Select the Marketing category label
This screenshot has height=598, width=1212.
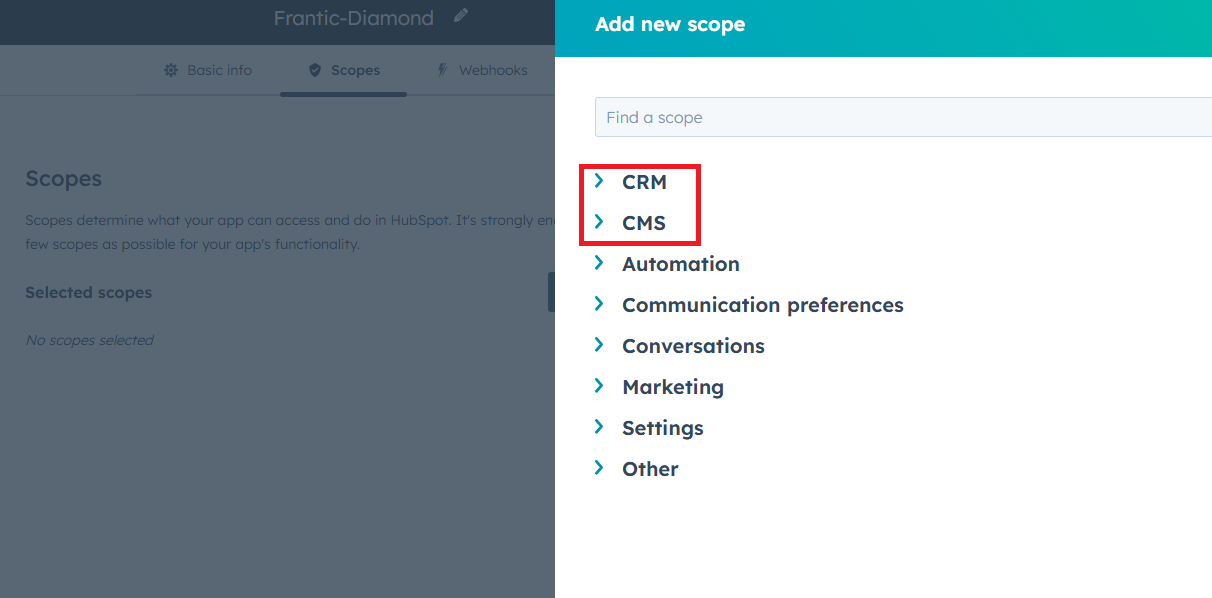pyautogui.click(x=673, y=387)
